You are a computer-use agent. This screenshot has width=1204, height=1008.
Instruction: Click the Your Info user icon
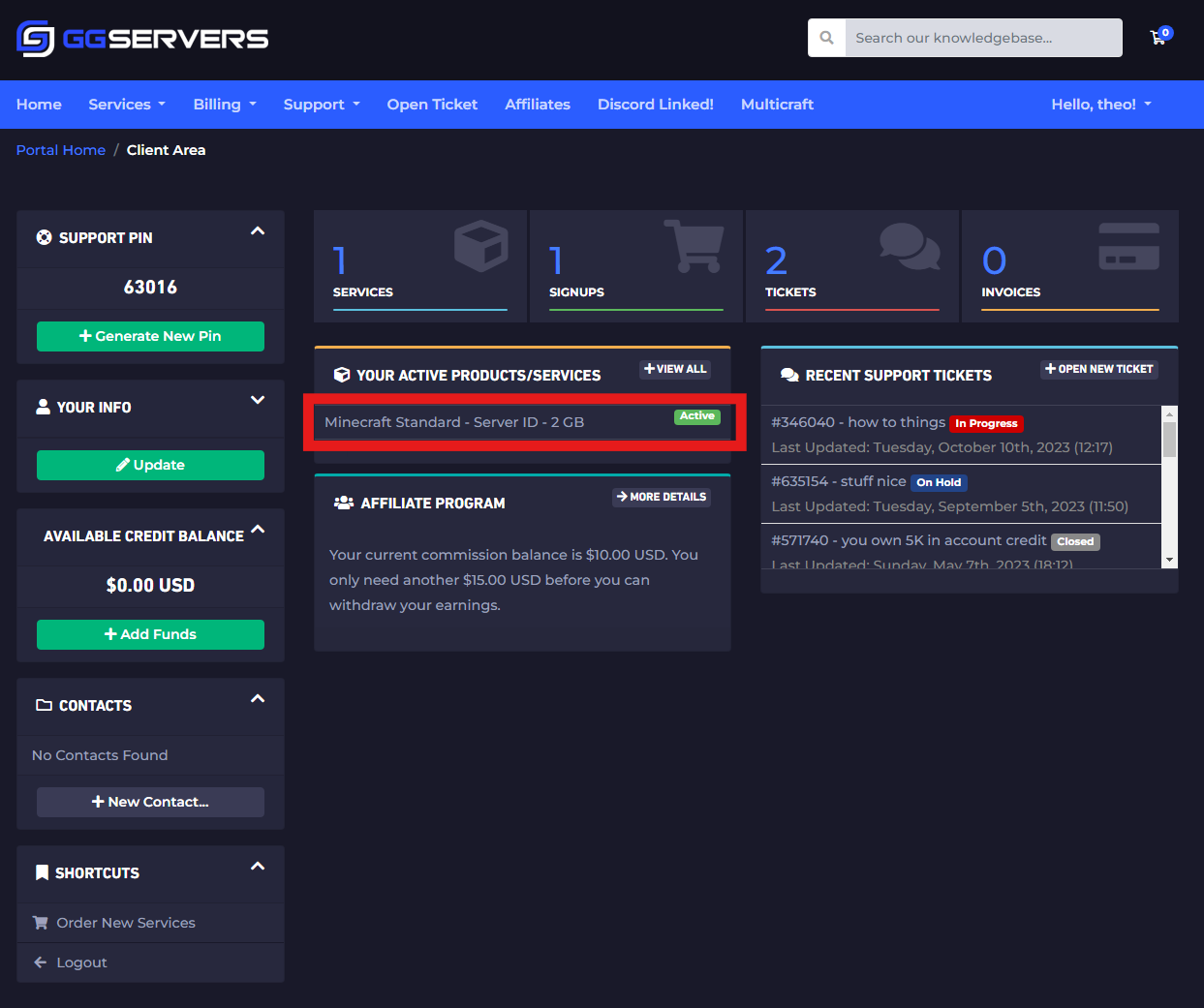pos(42,407)
